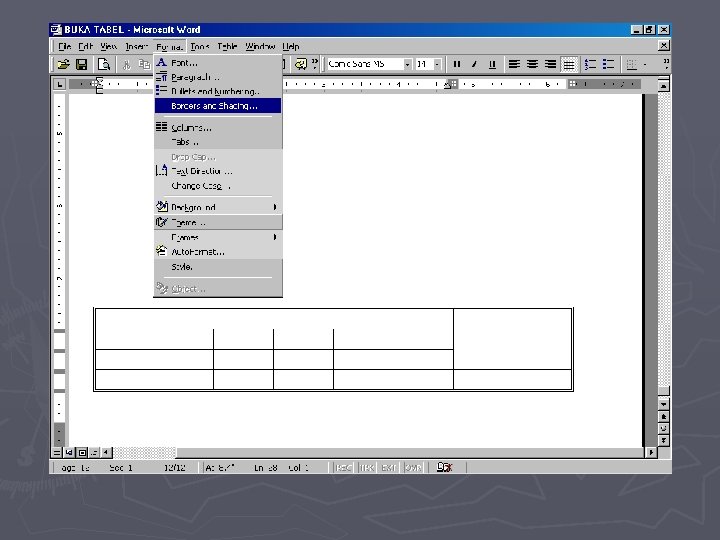Open the File menu
The width and height of the screenshot is (720, 540).
tap(64, 46)
